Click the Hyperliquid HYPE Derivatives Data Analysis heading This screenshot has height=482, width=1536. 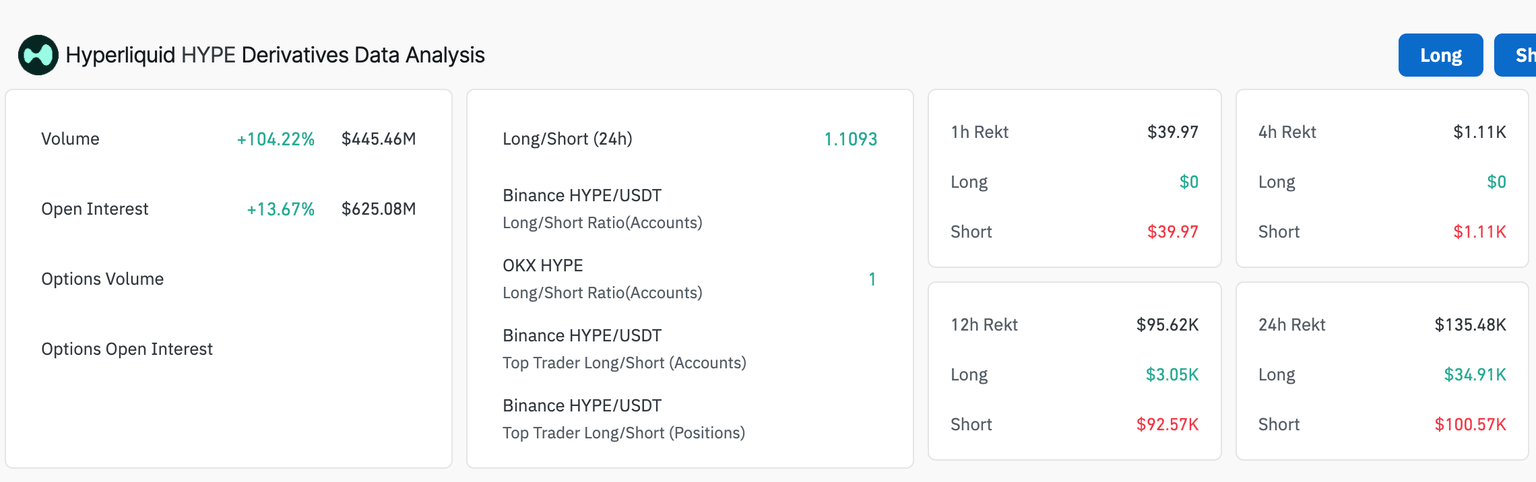tap(275, 55)
